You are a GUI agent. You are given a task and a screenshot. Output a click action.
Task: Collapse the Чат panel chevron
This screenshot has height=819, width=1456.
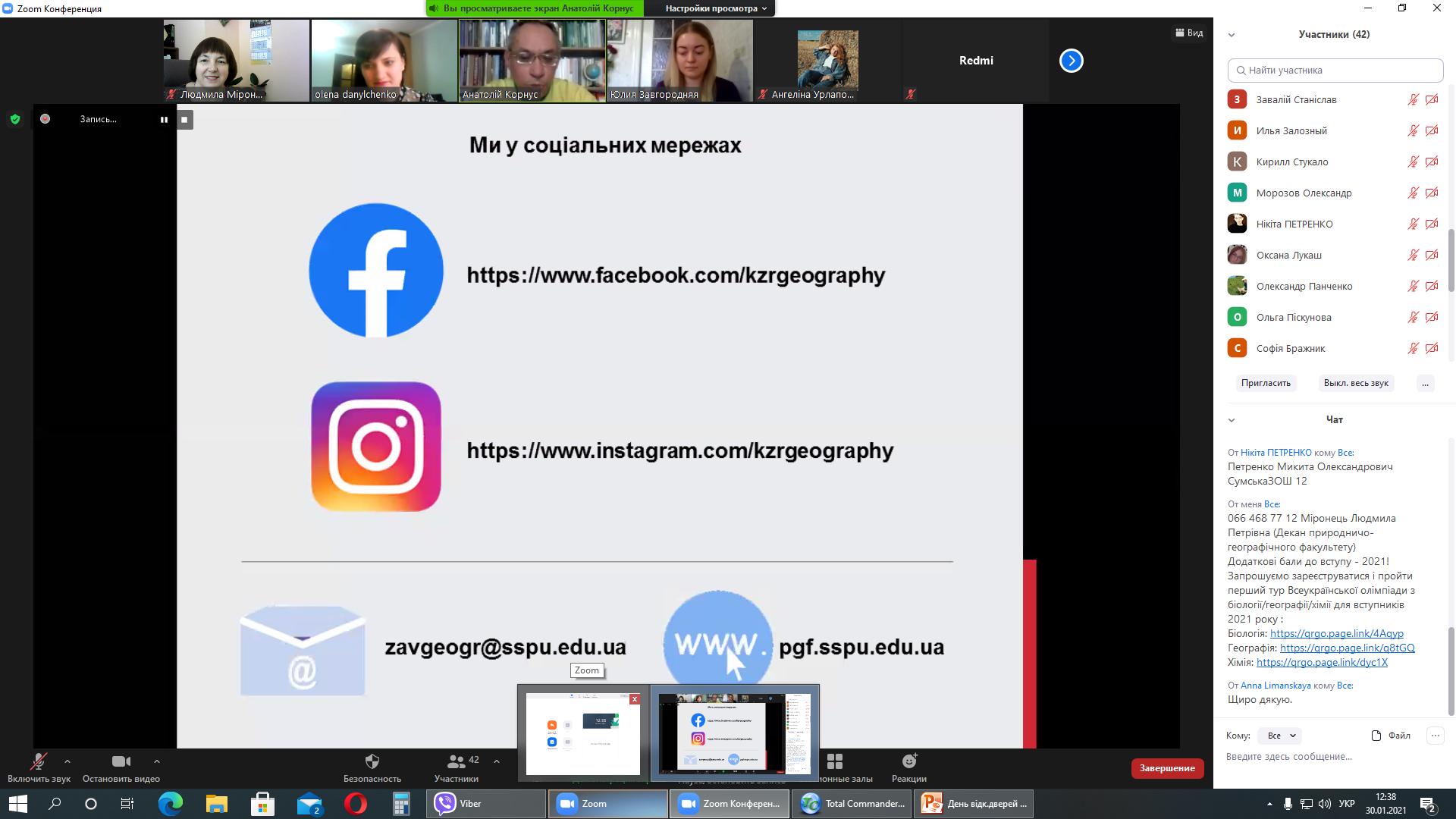coord(1232,420)
